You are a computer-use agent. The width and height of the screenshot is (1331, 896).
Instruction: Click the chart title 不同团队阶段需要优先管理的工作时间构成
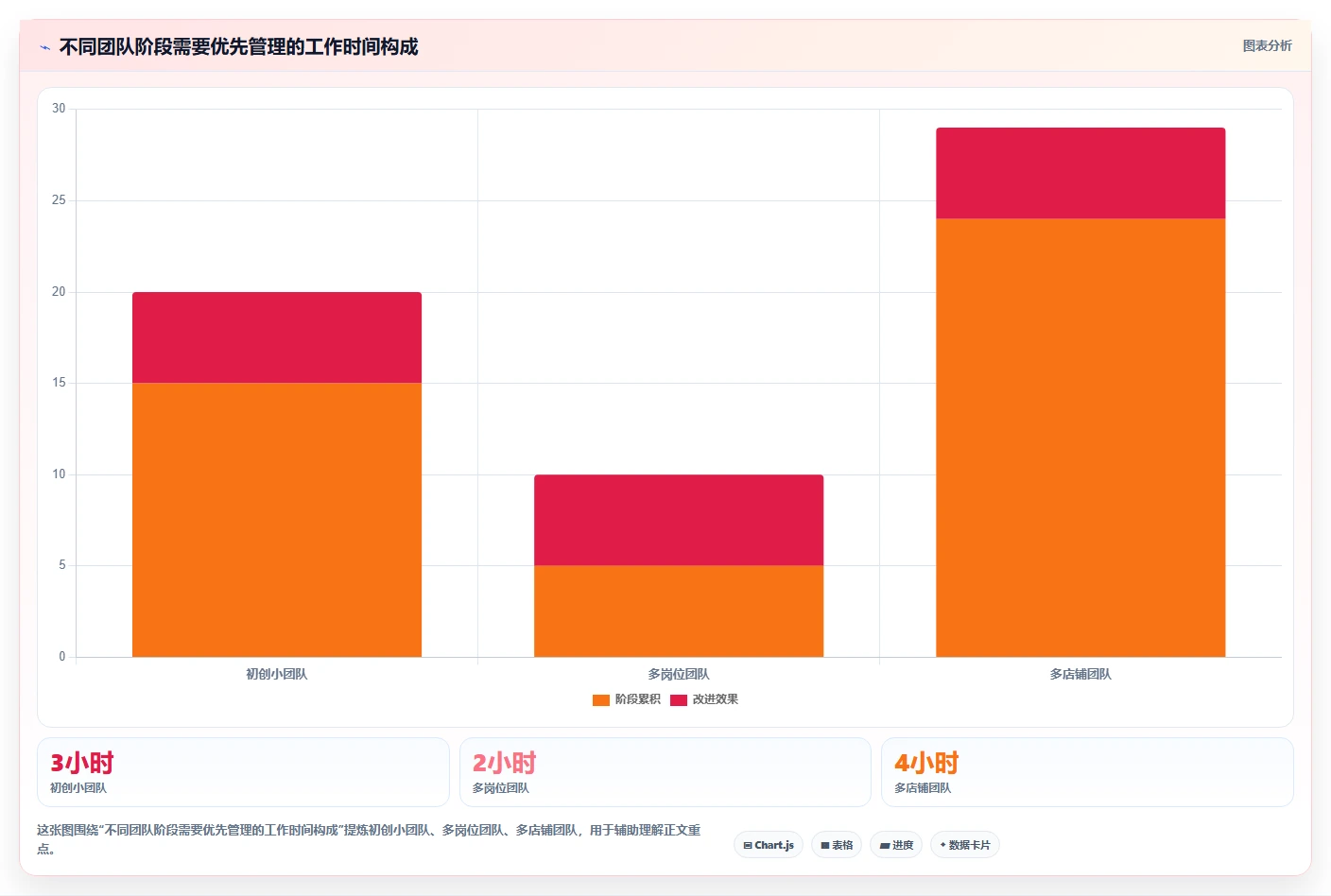tap(238, 47)
